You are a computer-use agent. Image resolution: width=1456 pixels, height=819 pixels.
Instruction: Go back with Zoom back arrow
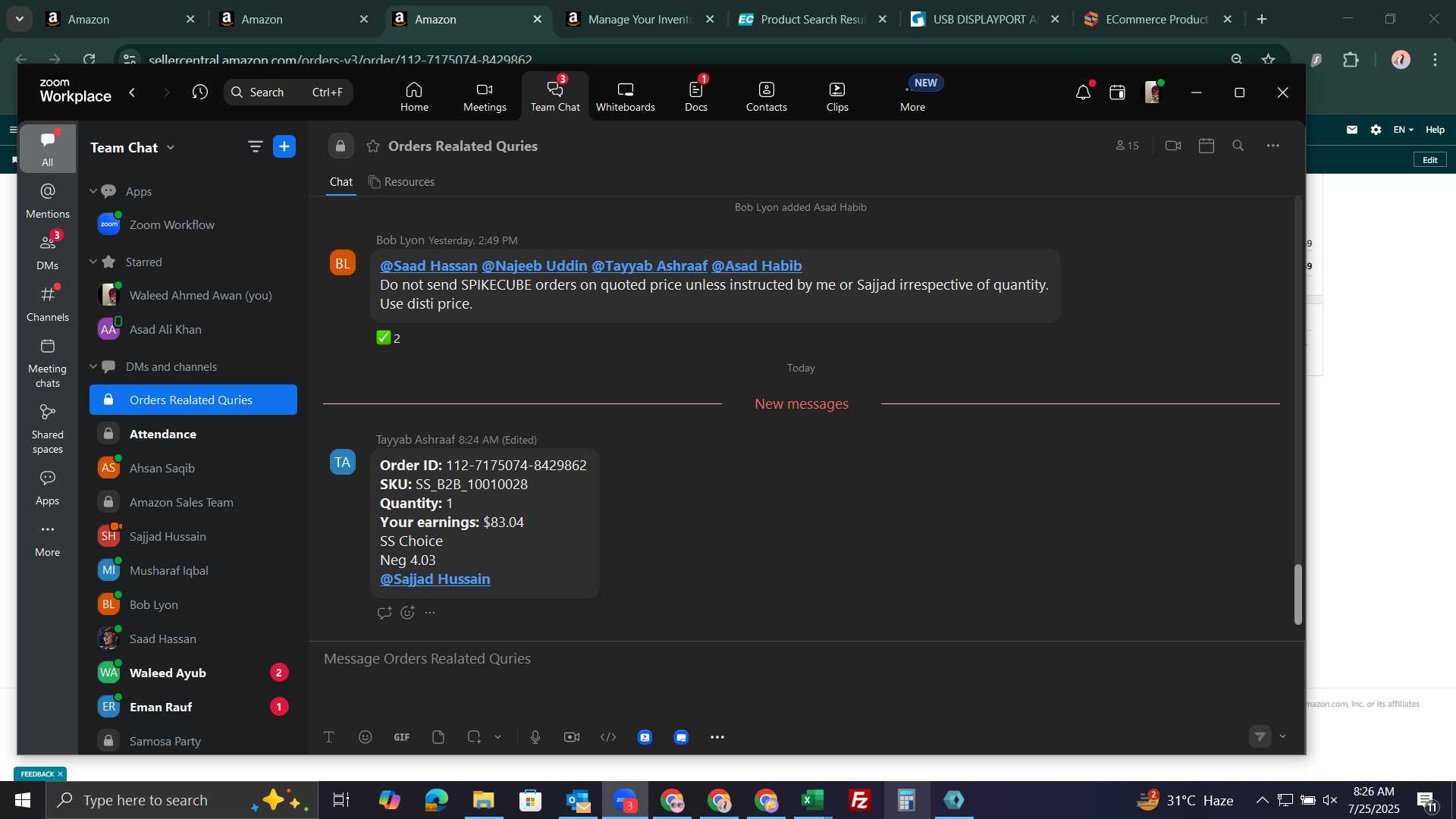133,93
